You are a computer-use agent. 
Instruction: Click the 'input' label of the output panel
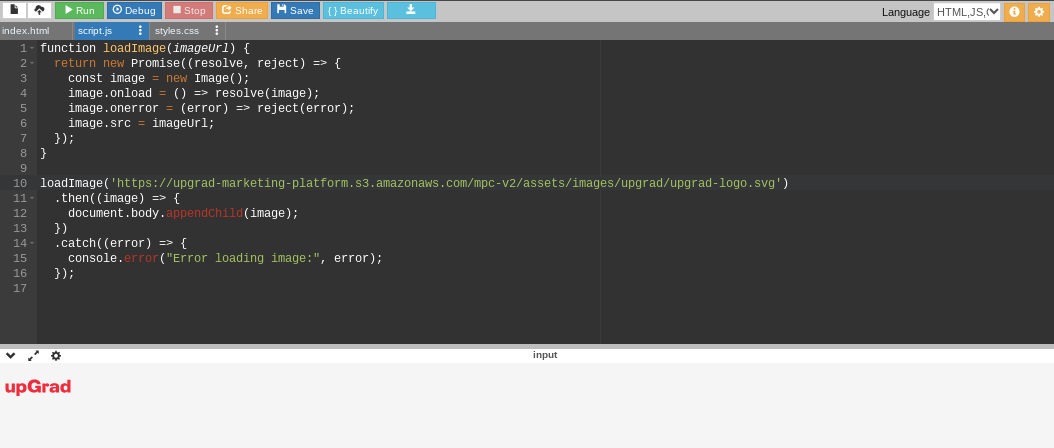point(545,355)
